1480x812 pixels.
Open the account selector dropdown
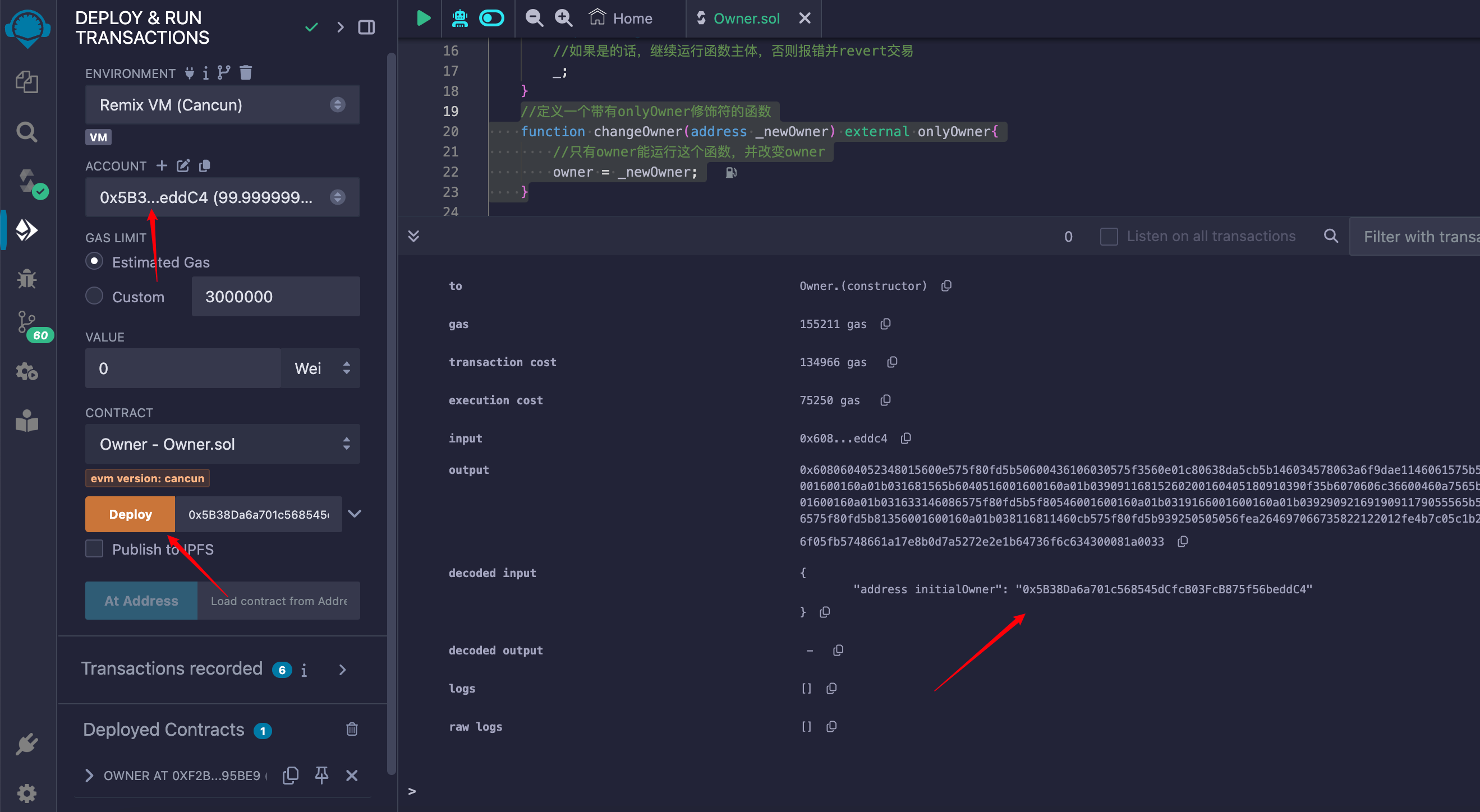(222, 197)
